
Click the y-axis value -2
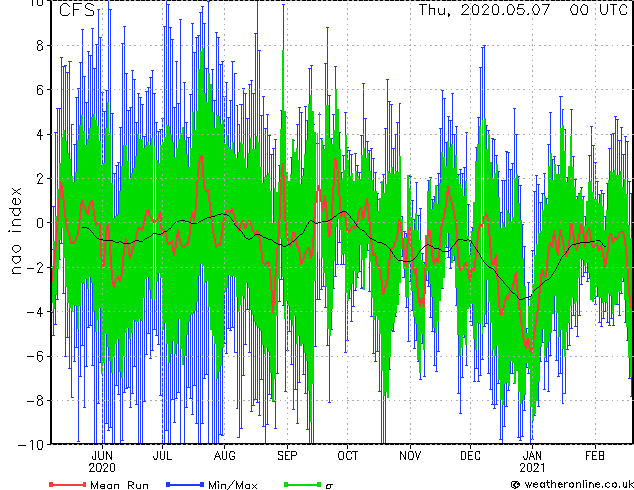click(35, 267)
